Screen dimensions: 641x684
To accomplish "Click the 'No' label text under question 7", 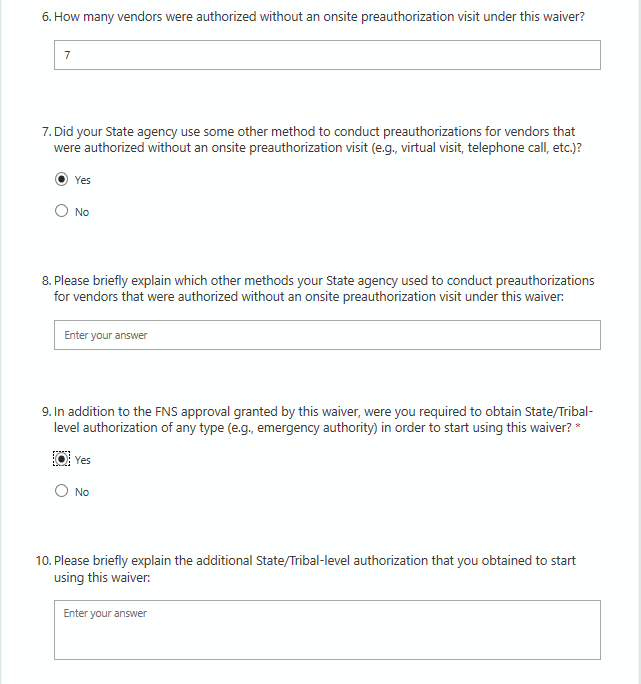I will 82,213.
